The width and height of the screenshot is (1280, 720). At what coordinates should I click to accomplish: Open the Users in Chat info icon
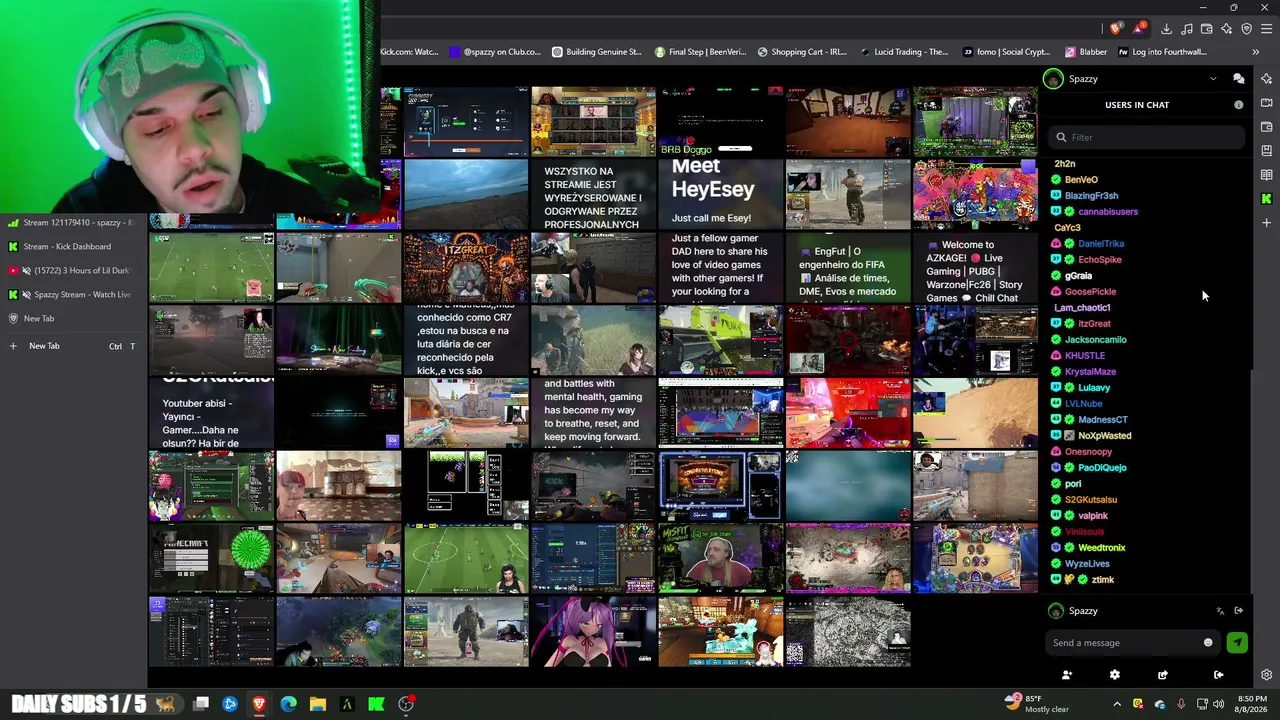click(x=1238, y=105)
